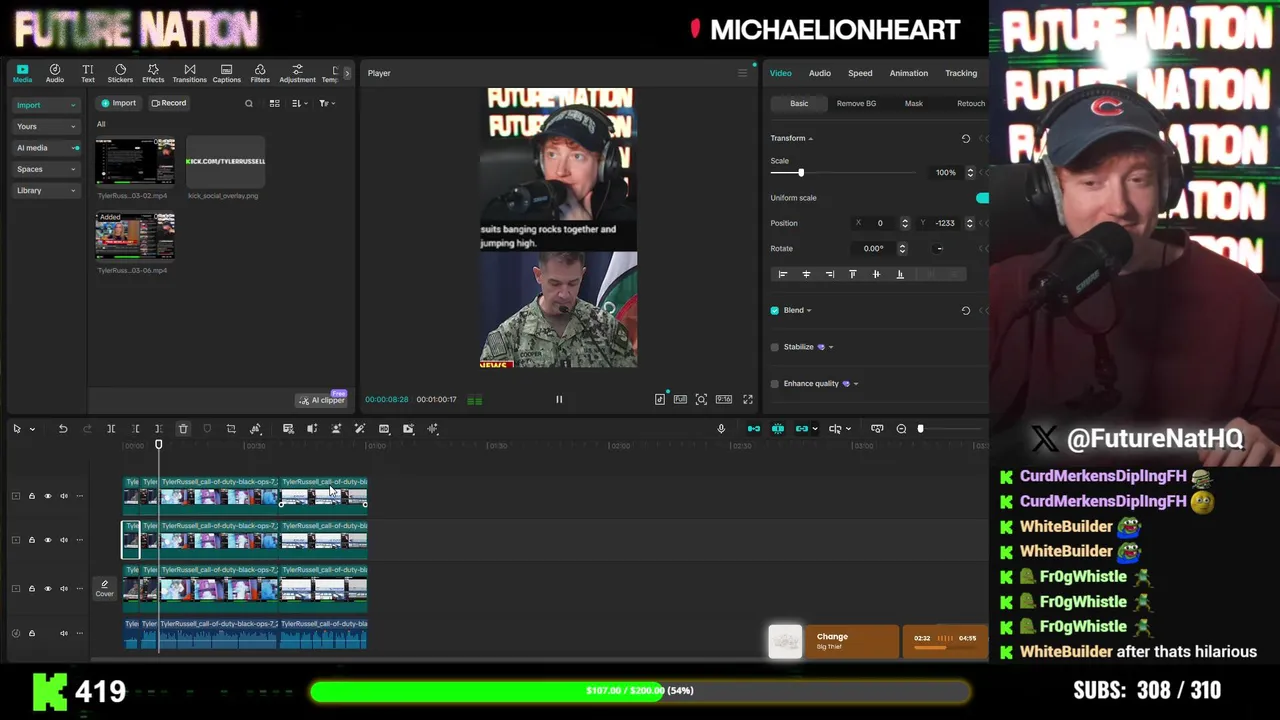Open the Audio library tab icon
1280x720 pixels.
55,73
